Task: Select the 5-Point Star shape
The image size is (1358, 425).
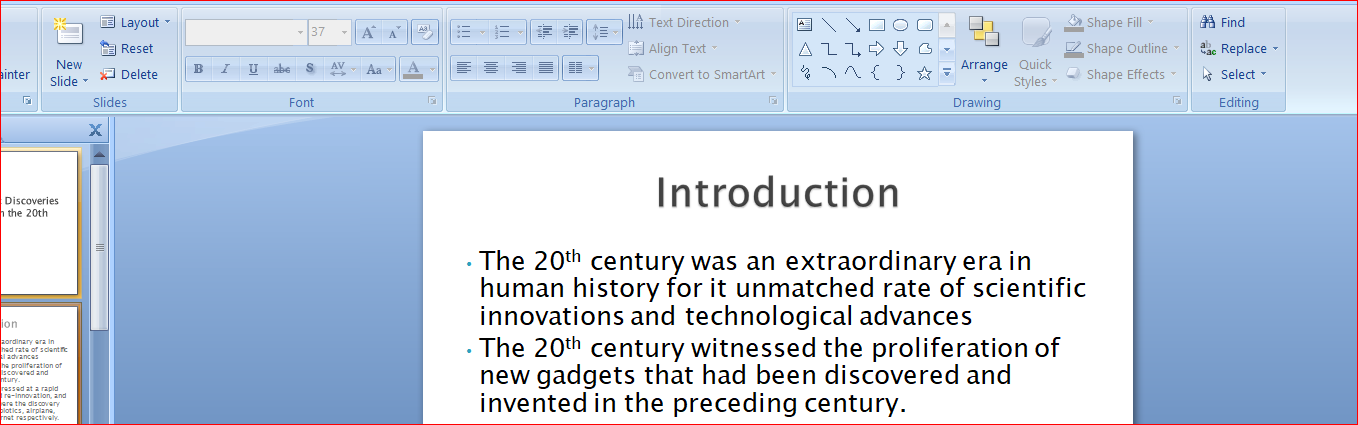Action: 925,72
